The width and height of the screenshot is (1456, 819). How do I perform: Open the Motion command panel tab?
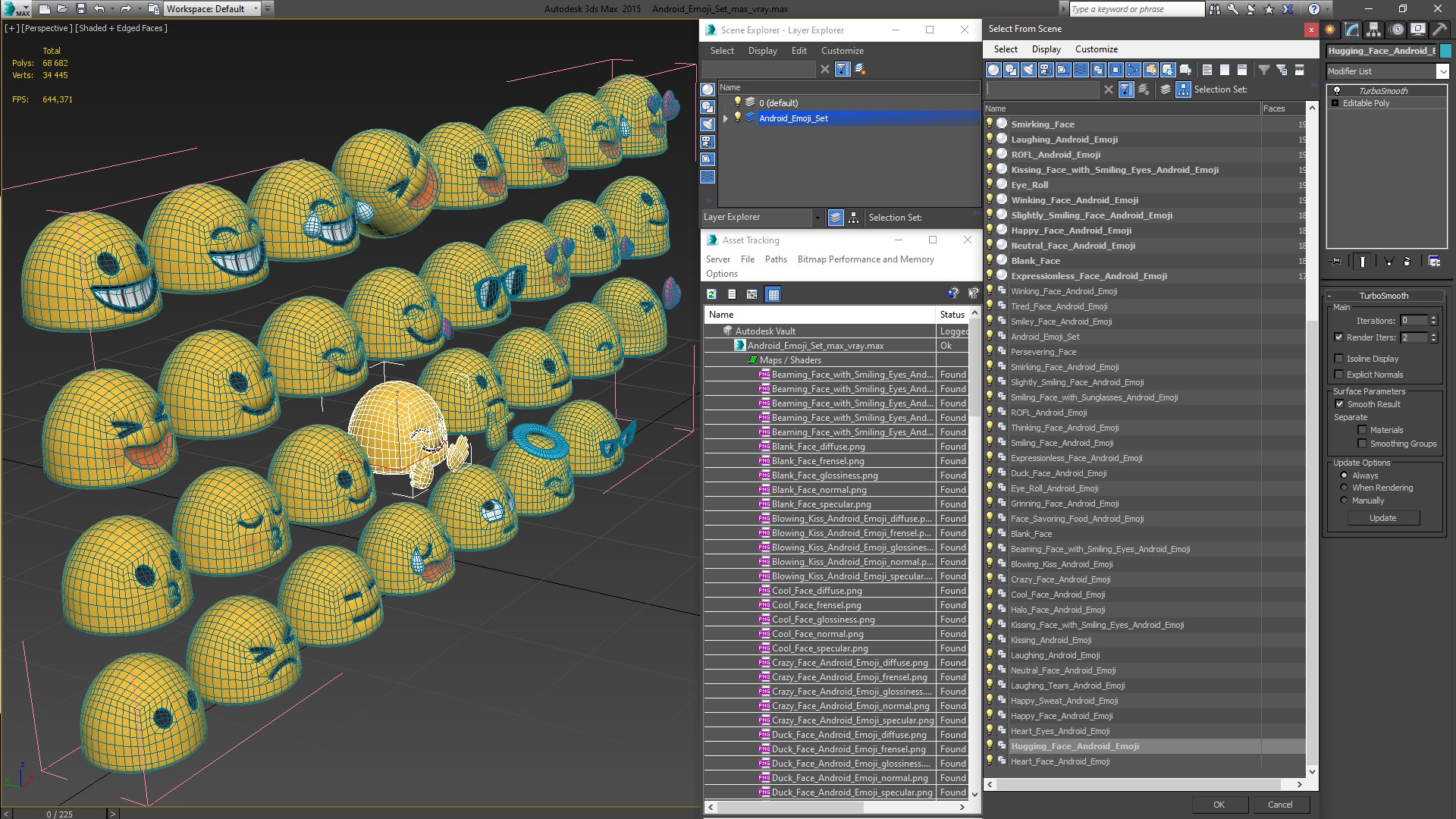coord(1396,30)
